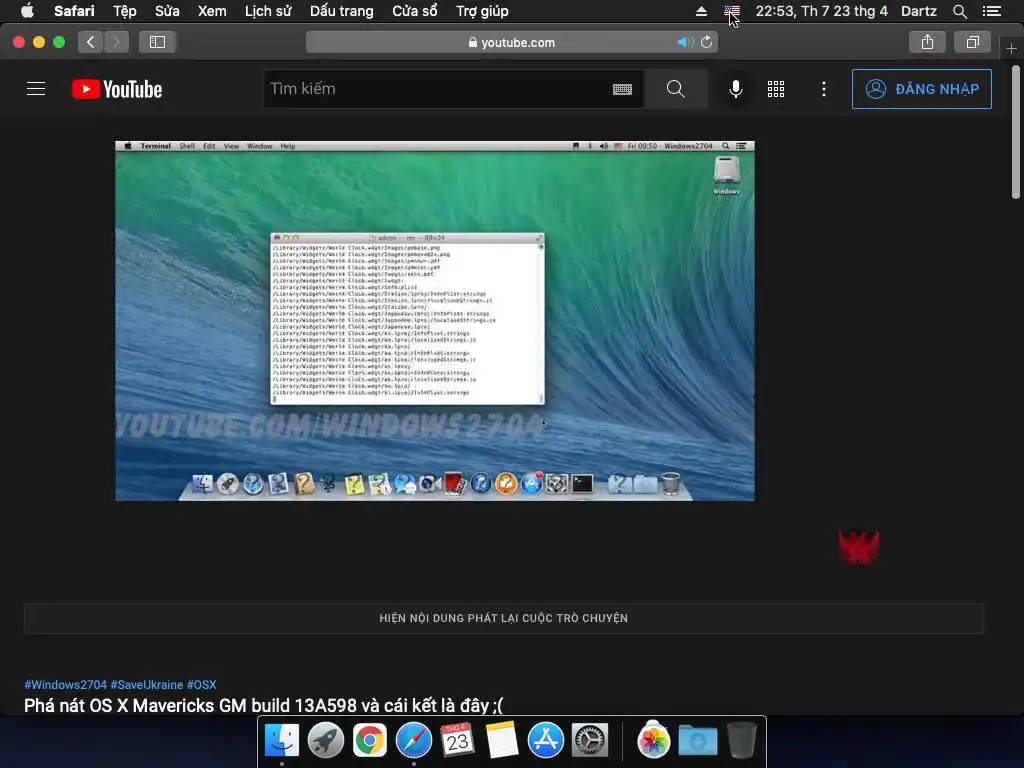Open the Downloads folder in Dock

point(697,741)
